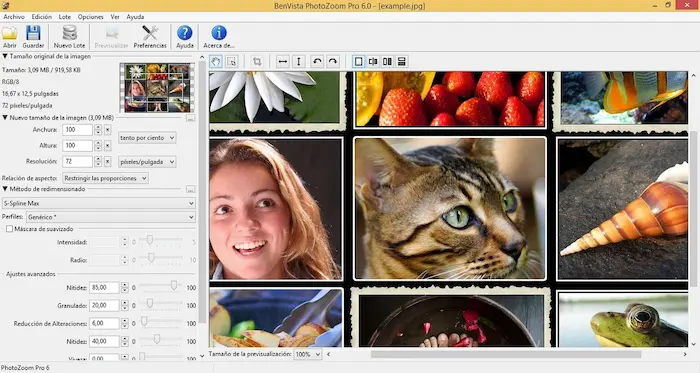This screenshot has width=700, height=373.
Task: Click the left panel vertical scrollbar
Action: pyautogui.click(x=202, y=192)
